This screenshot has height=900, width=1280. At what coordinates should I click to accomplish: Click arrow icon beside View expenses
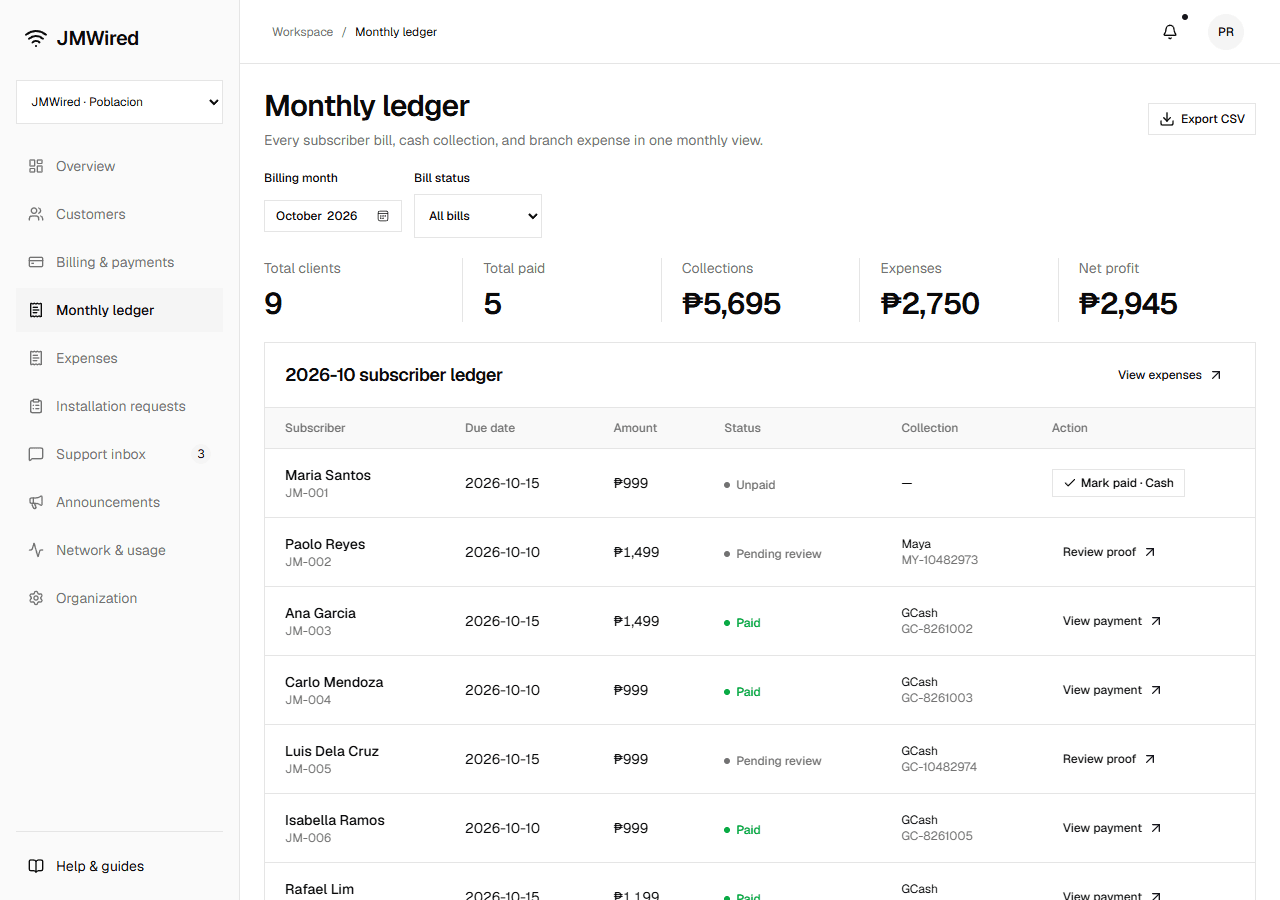pos(1216,375)
